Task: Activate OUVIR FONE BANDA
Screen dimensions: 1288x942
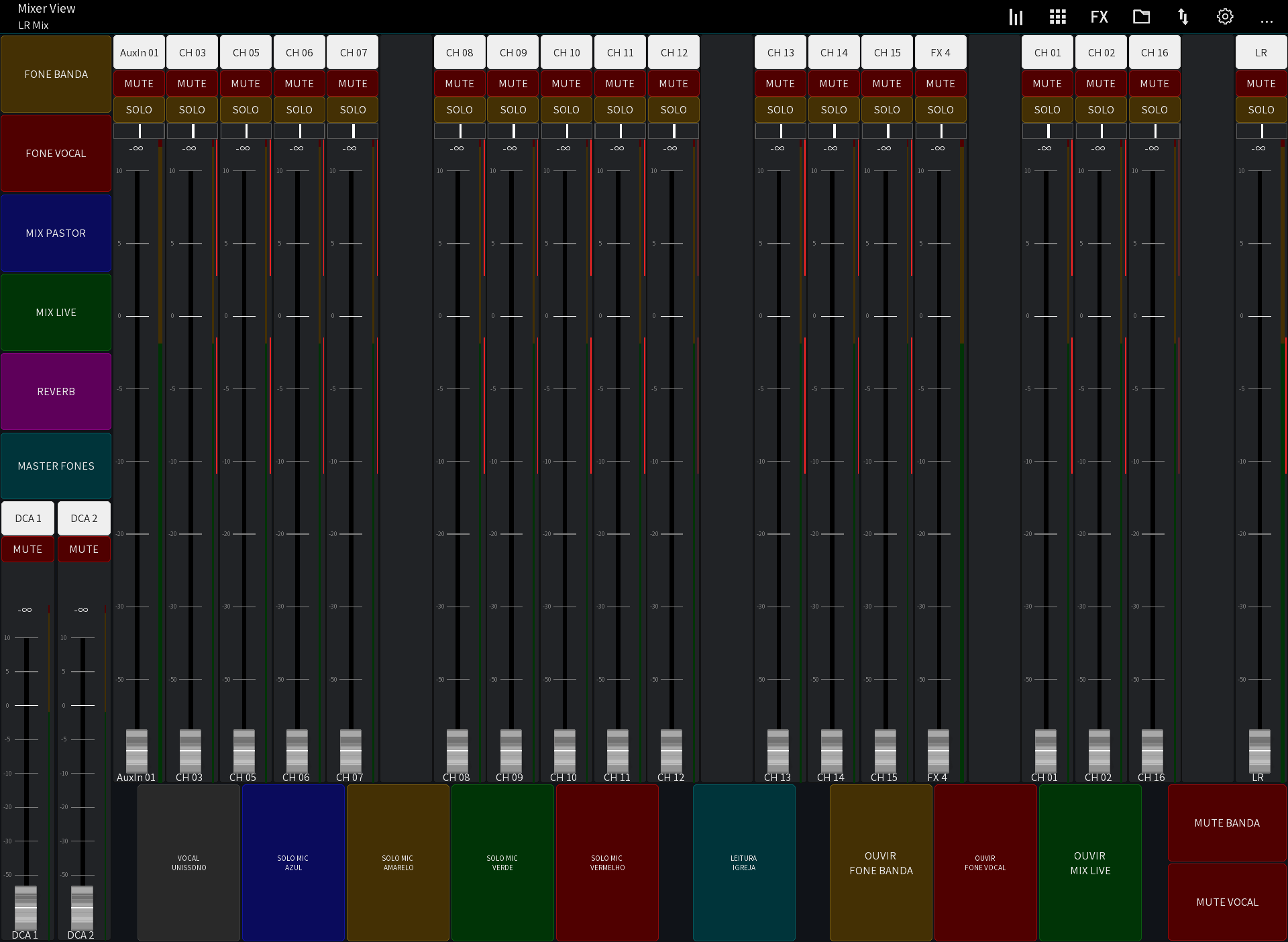Action: point(881,863)
